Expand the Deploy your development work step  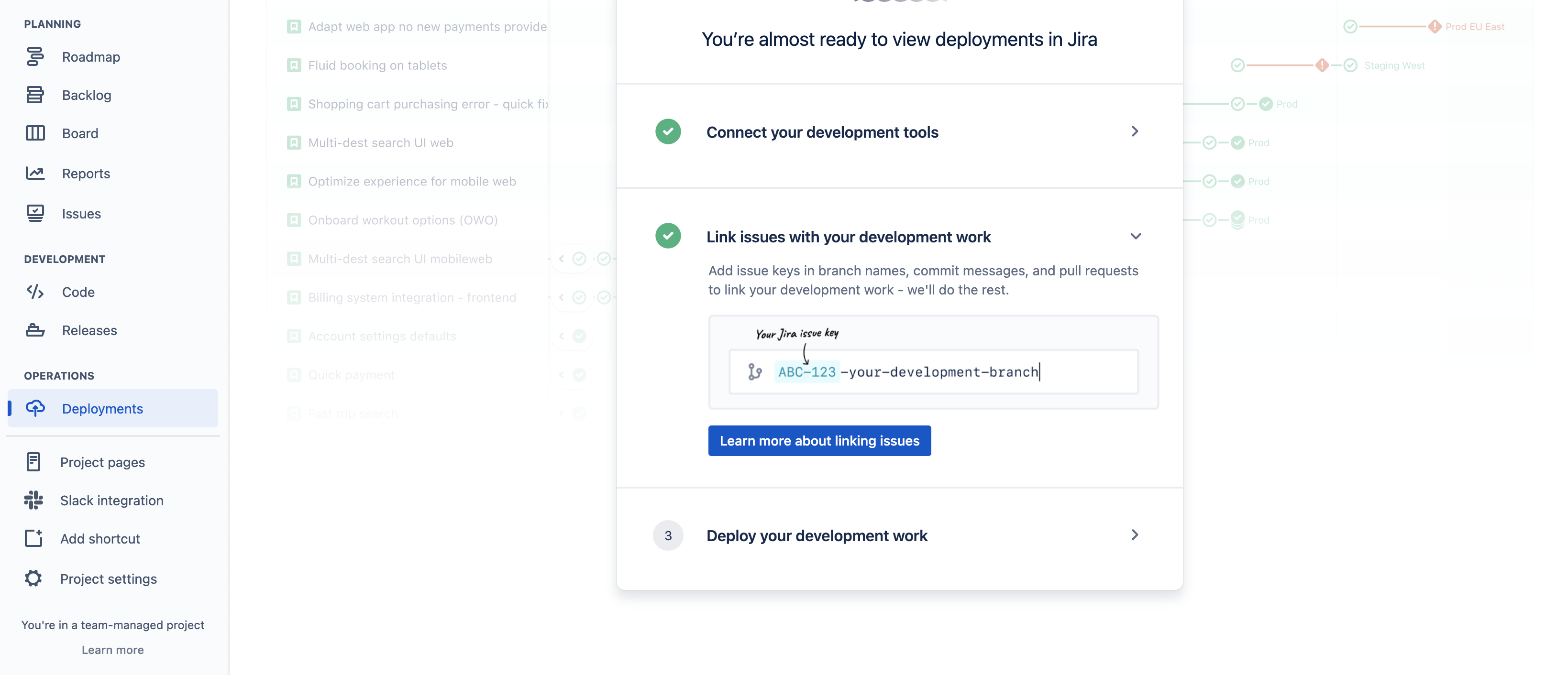point(1135,535)
